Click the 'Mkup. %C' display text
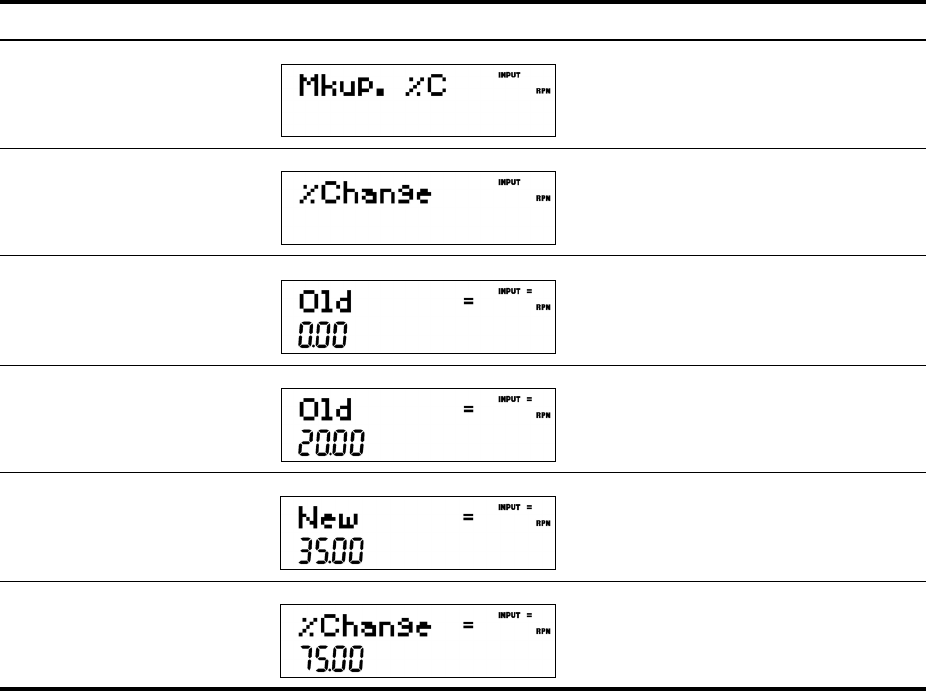Viewport: 926px width, 691px height. (x=370, y=87)
